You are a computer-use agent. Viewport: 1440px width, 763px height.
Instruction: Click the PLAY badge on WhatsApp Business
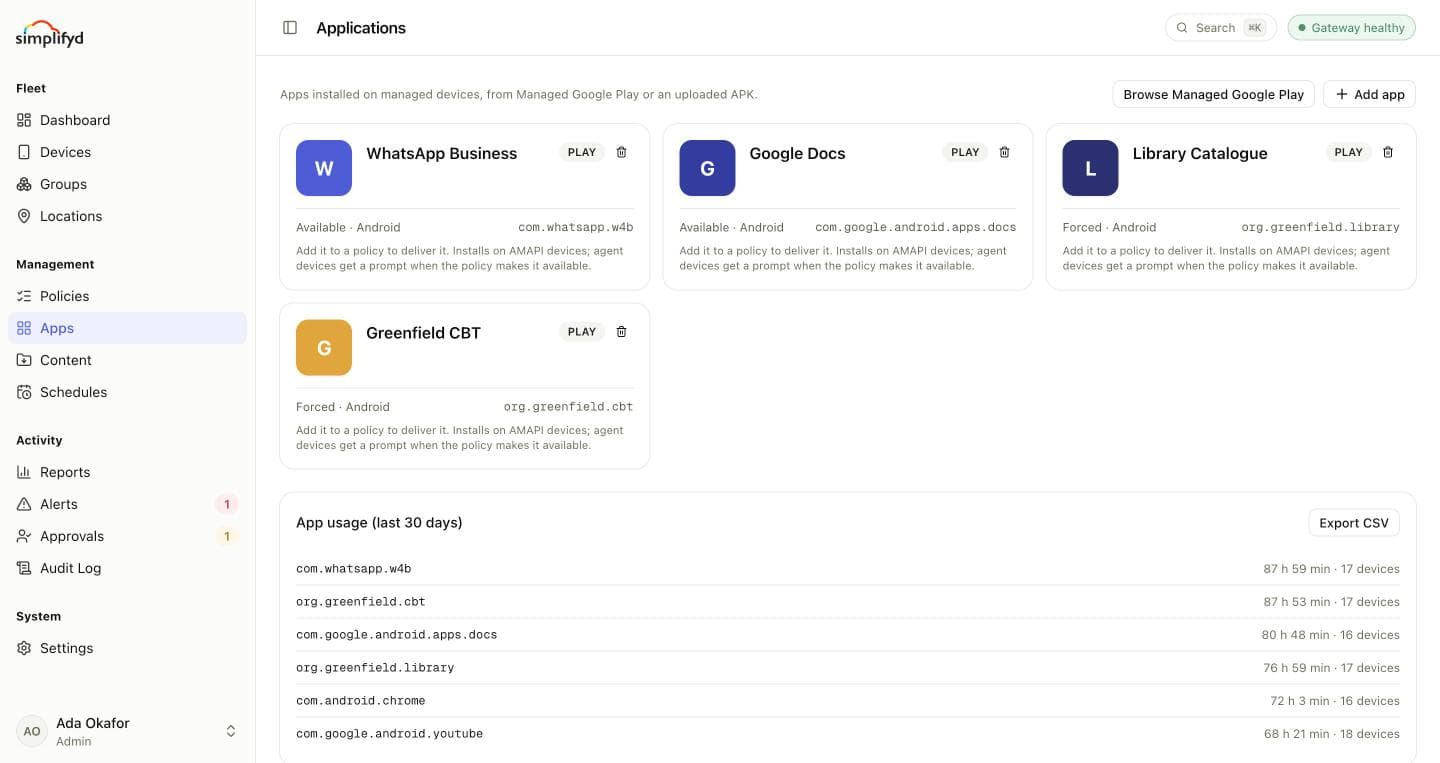pyautogui.click(x=582, y=152)
